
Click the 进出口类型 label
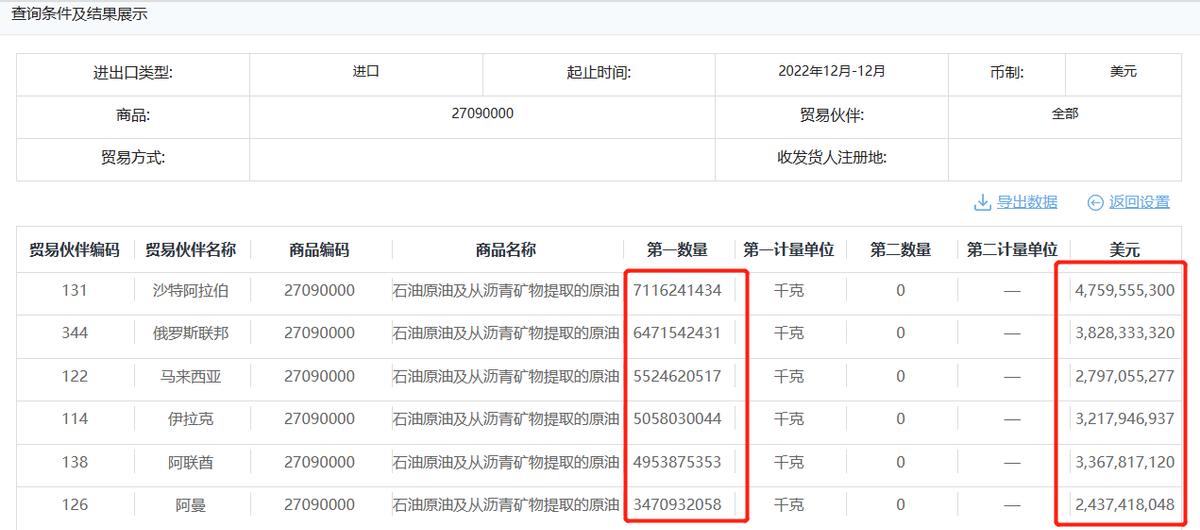click(133, 73)
